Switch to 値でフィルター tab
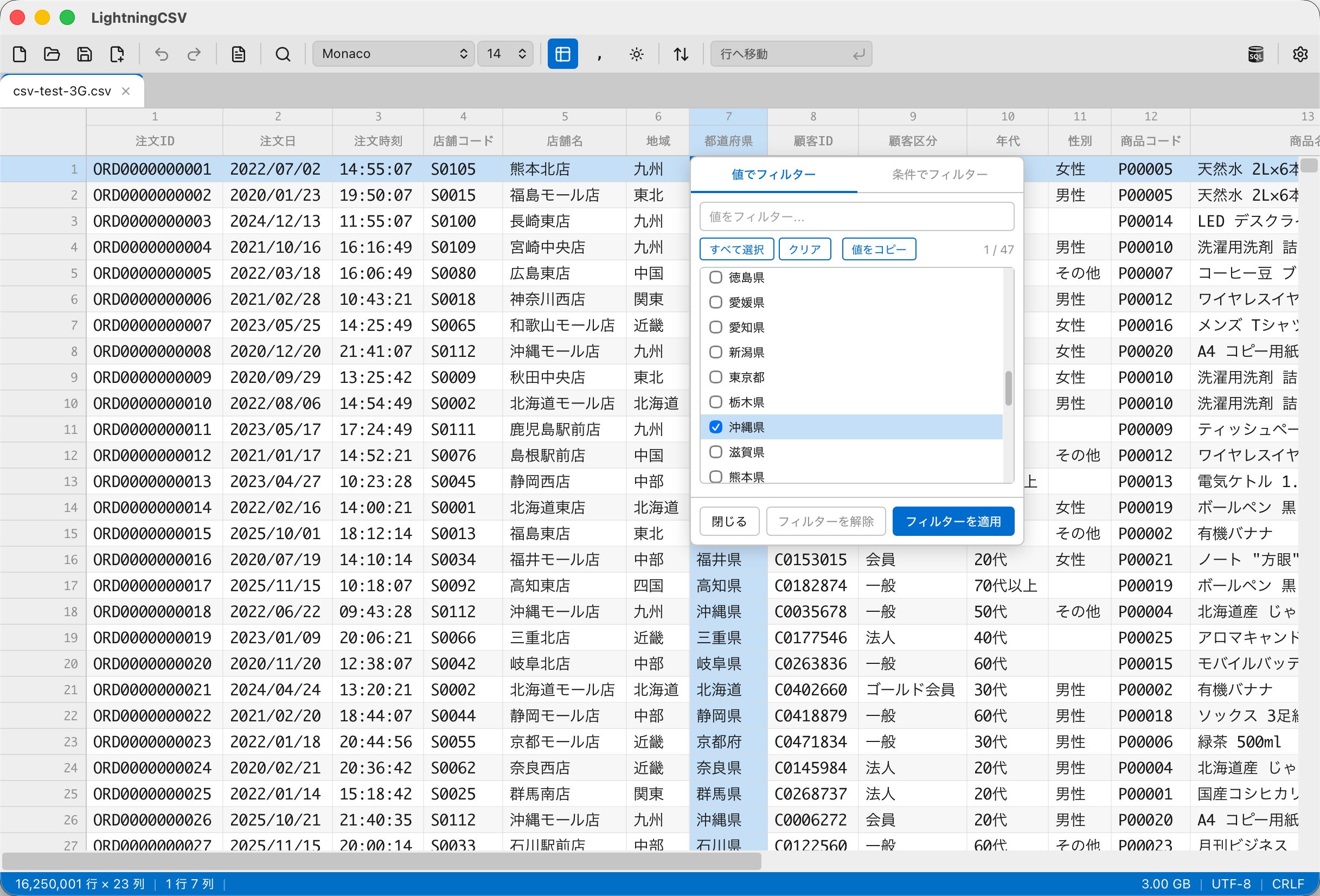 point(773,175)
